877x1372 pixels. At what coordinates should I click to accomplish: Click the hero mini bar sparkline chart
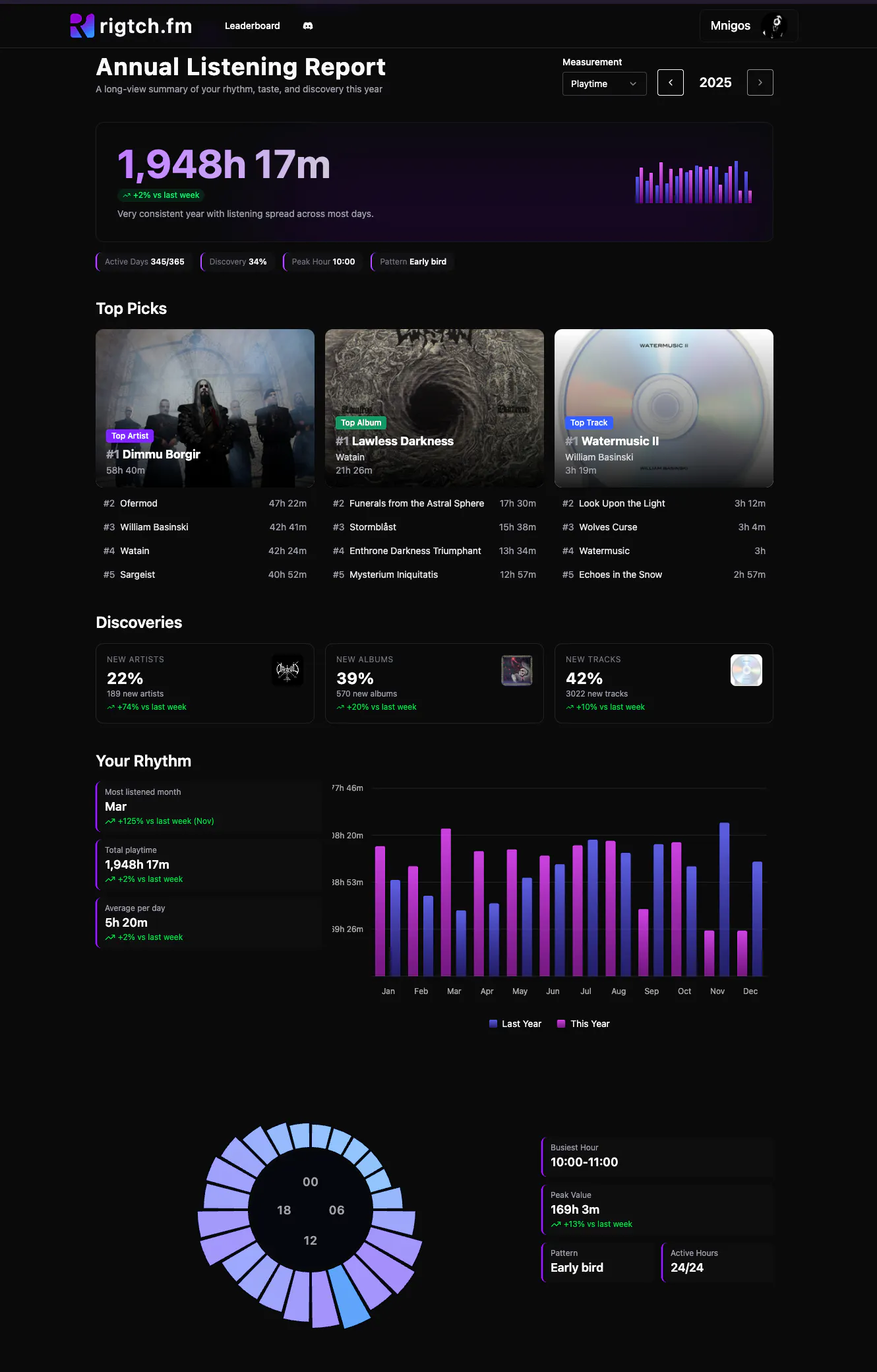pos(694,182)
